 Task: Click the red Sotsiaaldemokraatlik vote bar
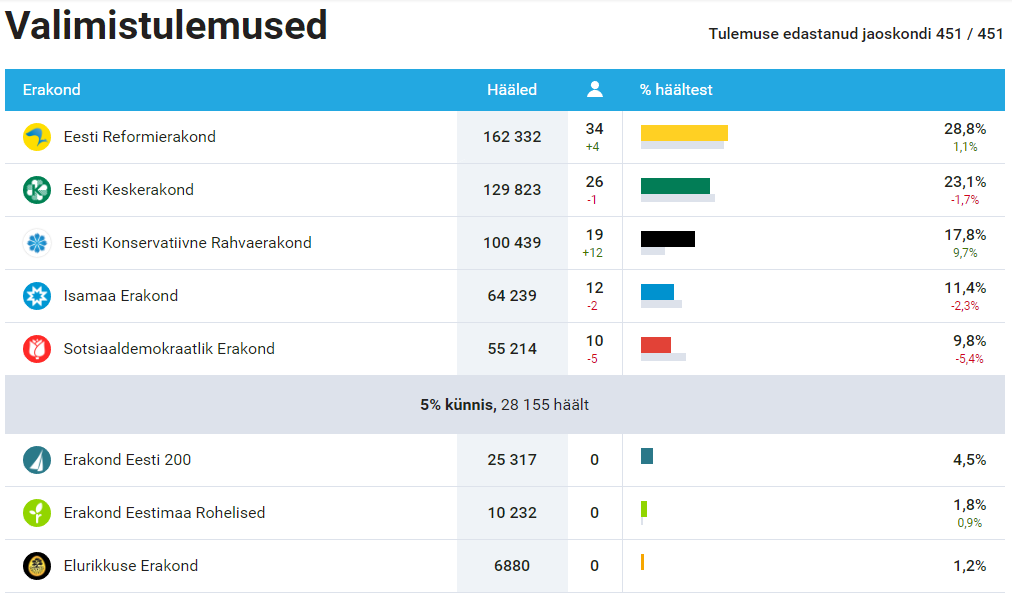click(656, 345)
